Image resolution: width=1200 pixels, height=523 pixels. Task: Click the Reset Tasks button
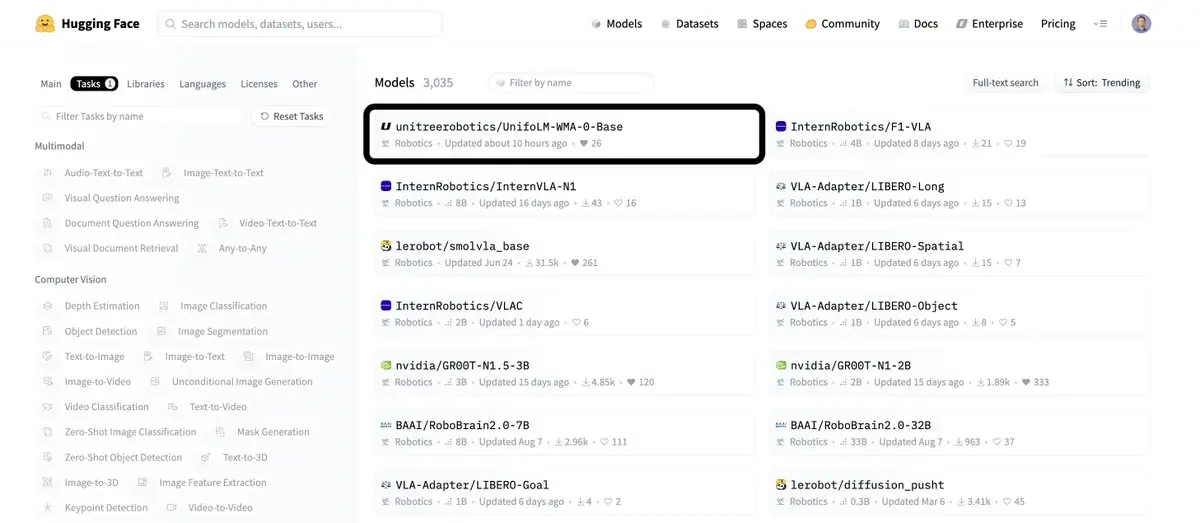tap(292, 116)
